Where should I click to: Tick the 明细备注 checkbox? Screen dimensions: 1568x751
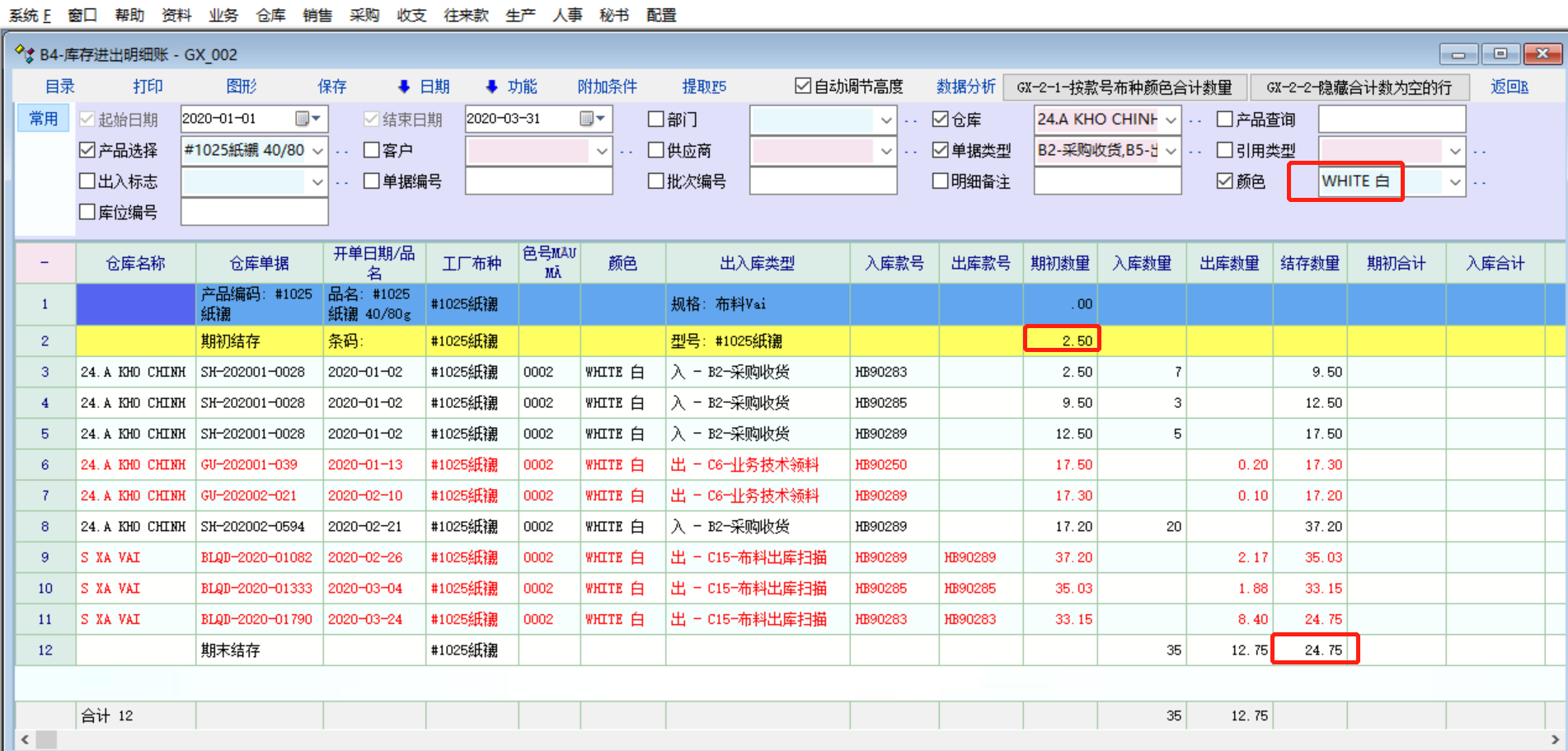940,181
